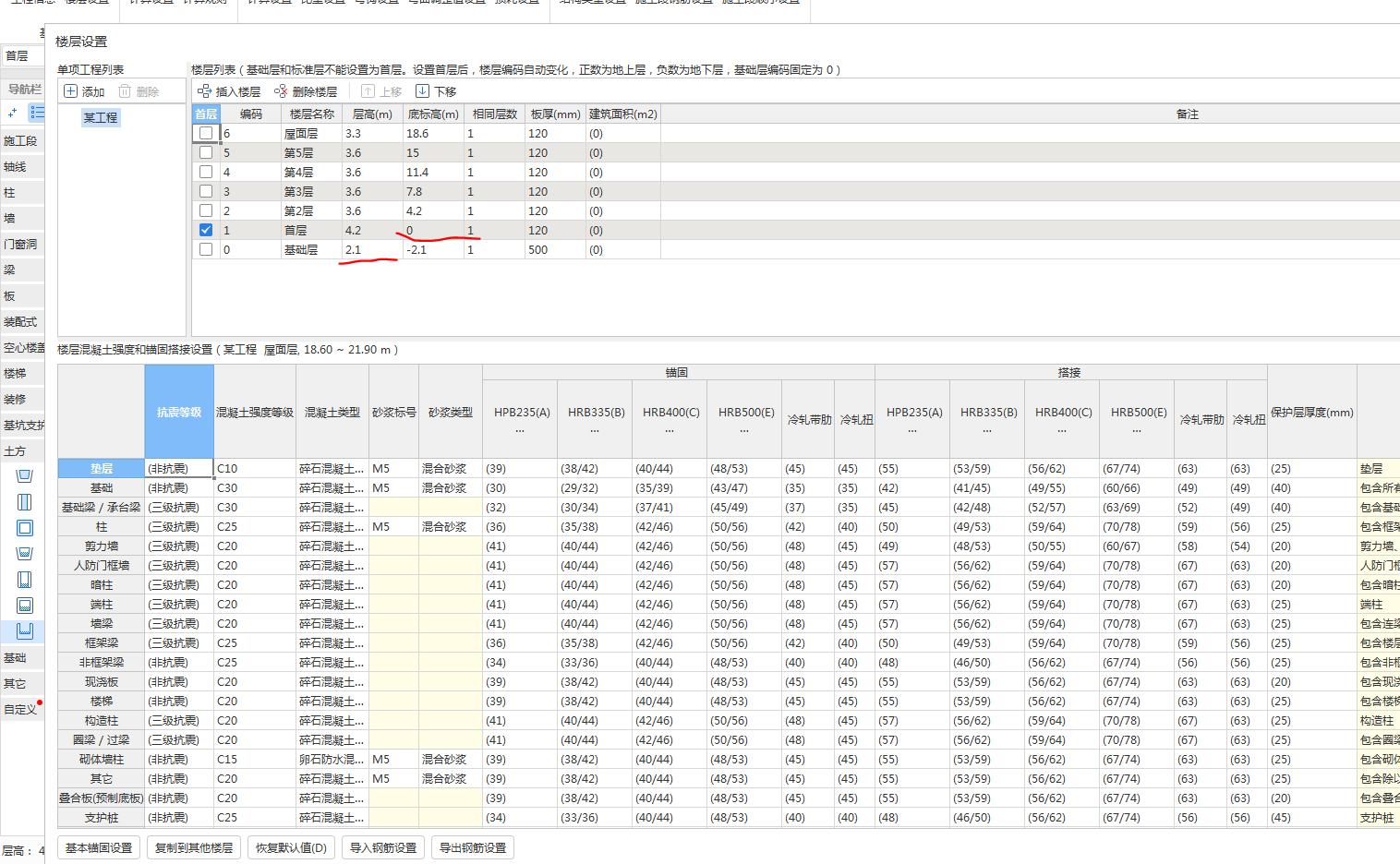This screenshot has height=864, width=1400.
Task: Click the 建筑面积(m2) column header
Action: click(623, 114)
